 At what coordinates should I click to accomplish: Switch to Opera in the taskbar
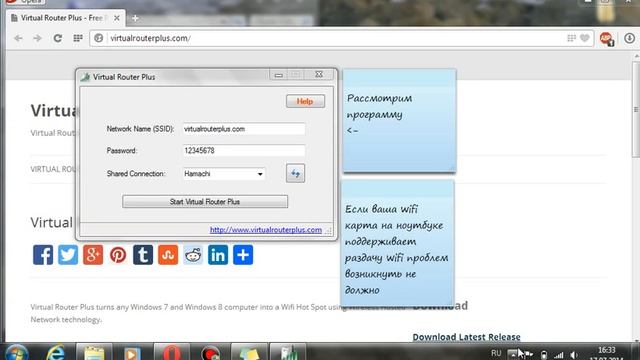tap(171, 352)
